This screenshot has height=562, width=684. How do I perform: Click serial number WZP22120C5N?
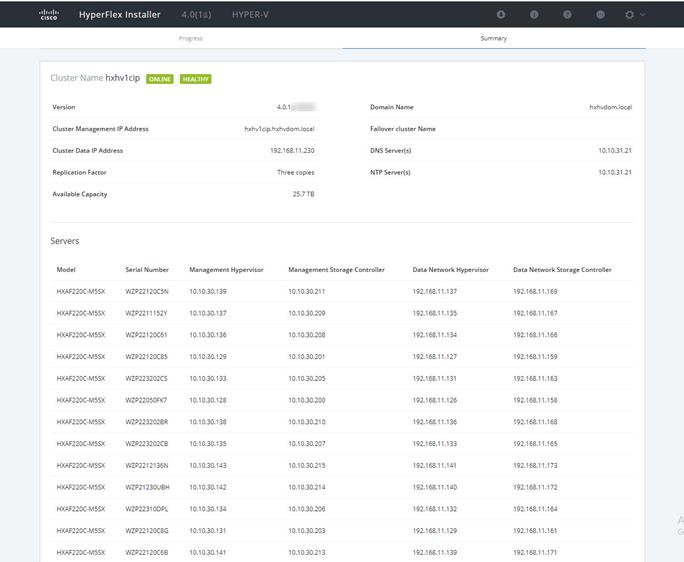(x=147, y=291)
